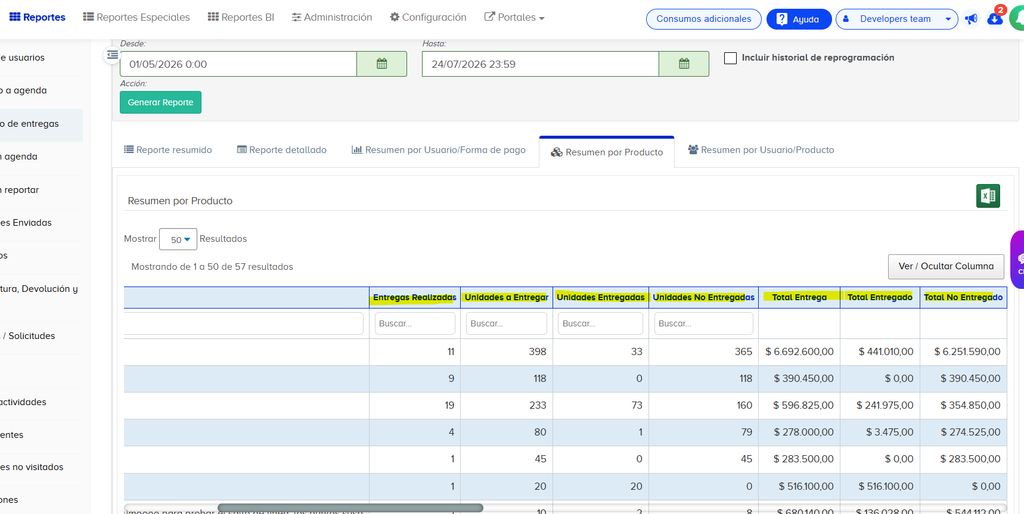Click Buscar field under Entregas Realizadas
1024x514 pixels.
415,323
